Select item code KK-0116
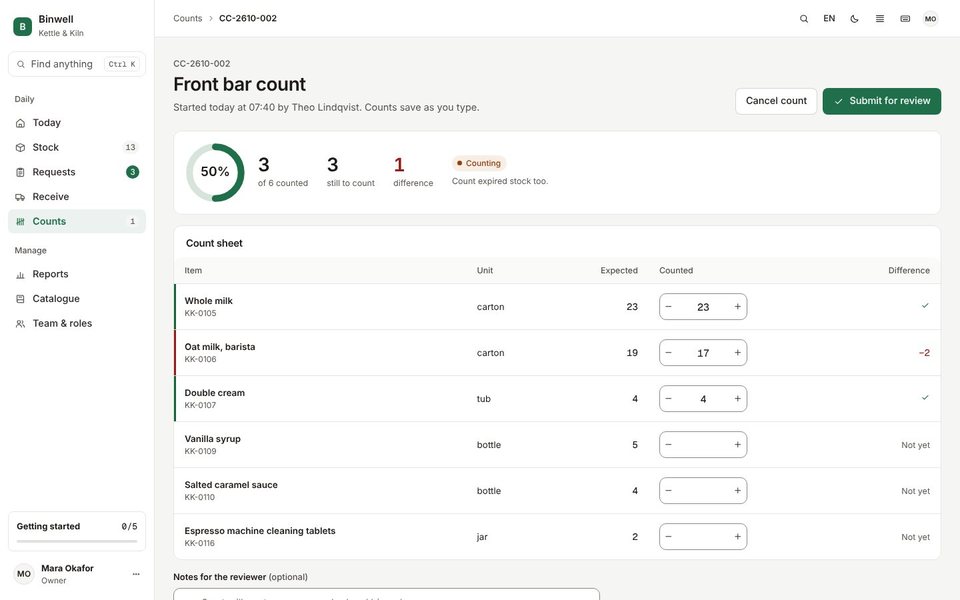 [200, 543]
